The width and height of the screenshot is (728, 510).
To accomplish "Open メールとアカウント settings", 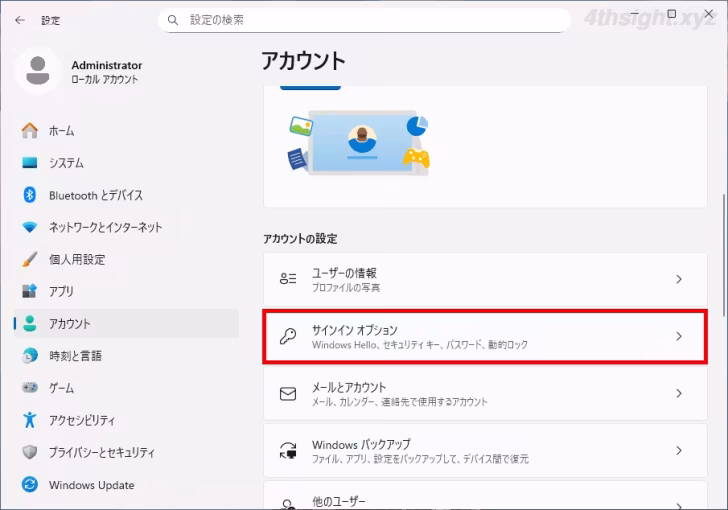I will click(485, 393).
